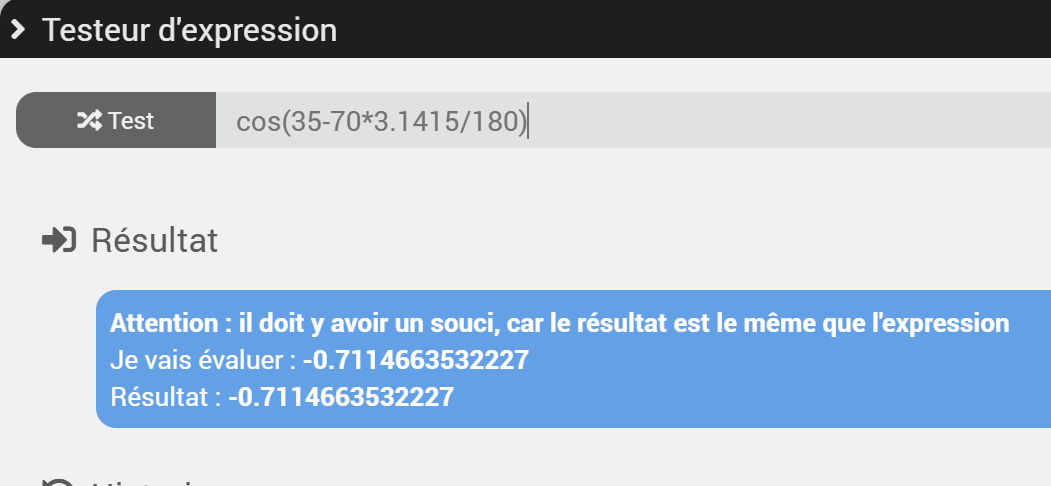The image size is (1051, 486).
Task: Click the final Résultat value -0.7114663532227
Action: pyautogui.click(x=341, y=396)
